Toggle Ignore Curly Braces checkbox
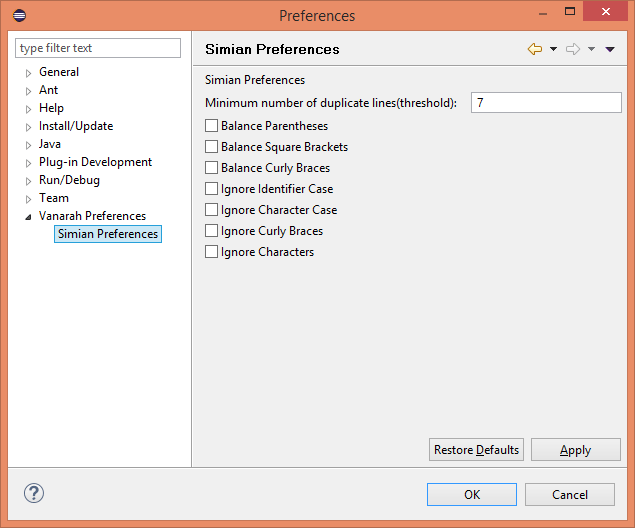The width and height of the screenshot is (635, 528). [x=211, y=231]
